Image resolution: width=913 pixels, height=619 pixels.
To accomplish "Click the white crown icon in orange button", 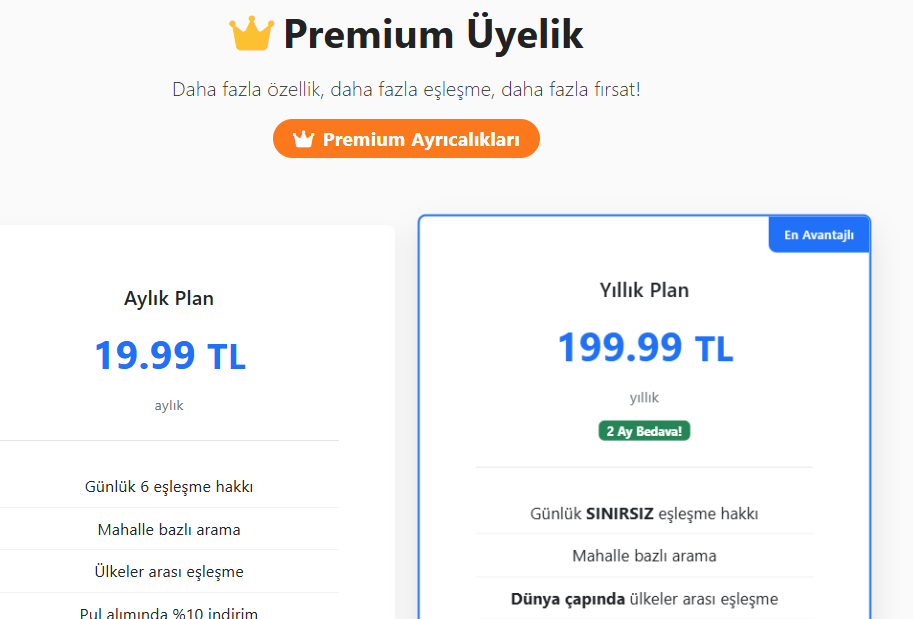I will click(303, 139).
